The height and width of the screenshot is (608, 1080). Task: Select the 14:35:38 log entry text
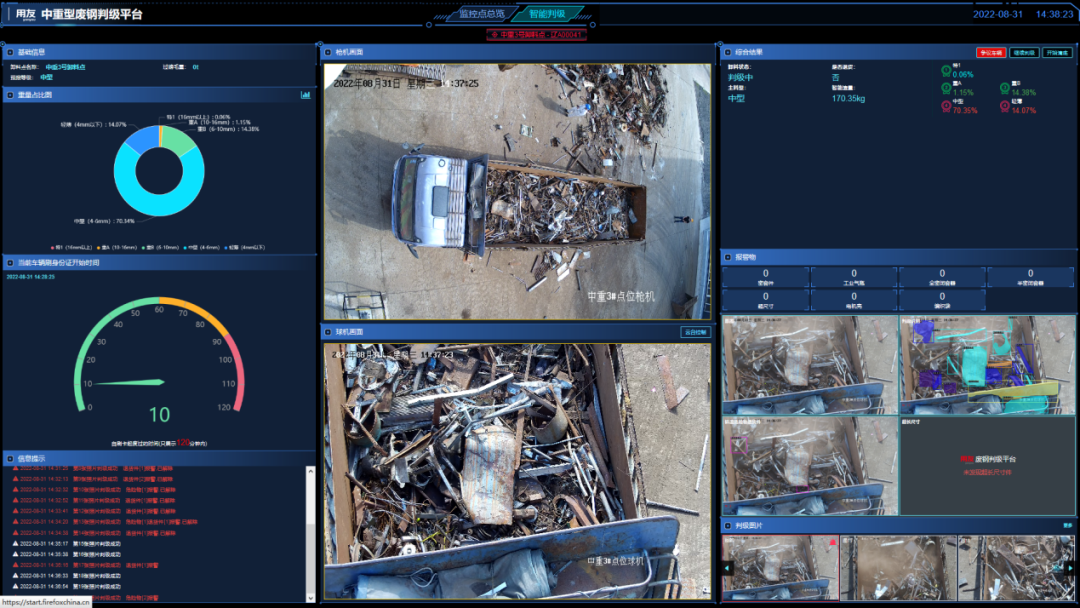point(70,554)
